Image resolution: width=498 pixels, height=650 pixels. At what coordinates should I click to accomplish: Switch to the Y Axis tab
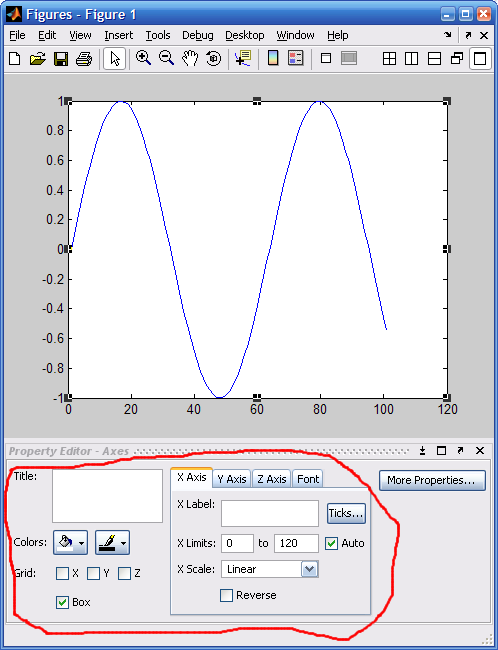point(232,479)
